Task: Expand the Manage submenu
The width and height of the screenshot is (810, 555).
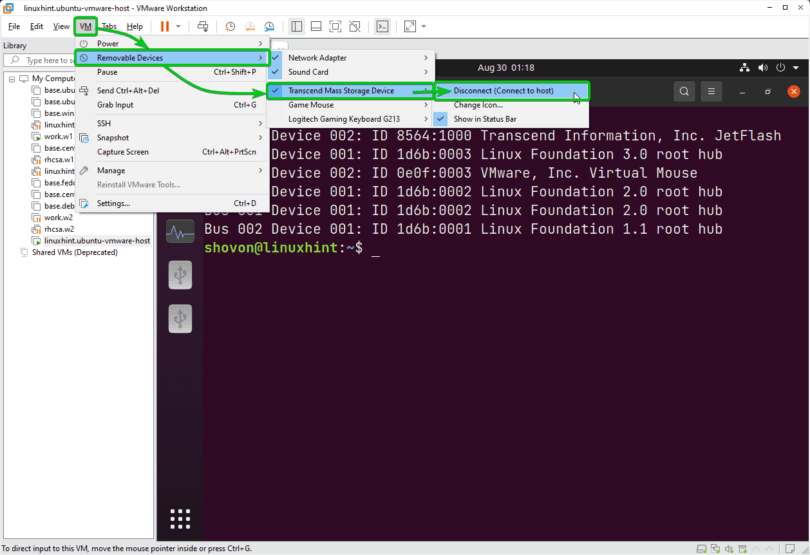Action: [172, 170]
